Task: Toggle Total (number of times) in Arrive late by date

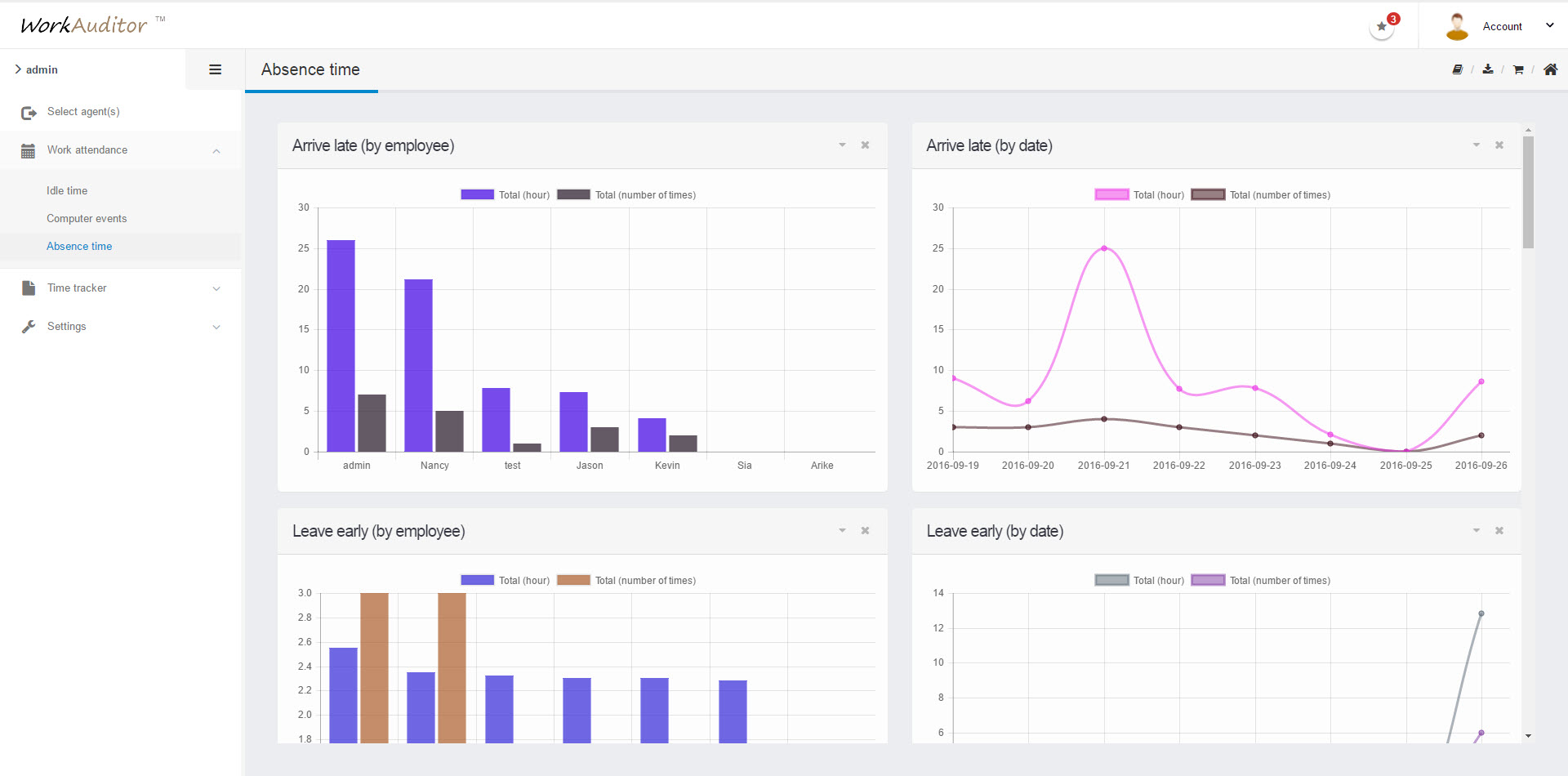Action: point(1261,195)
